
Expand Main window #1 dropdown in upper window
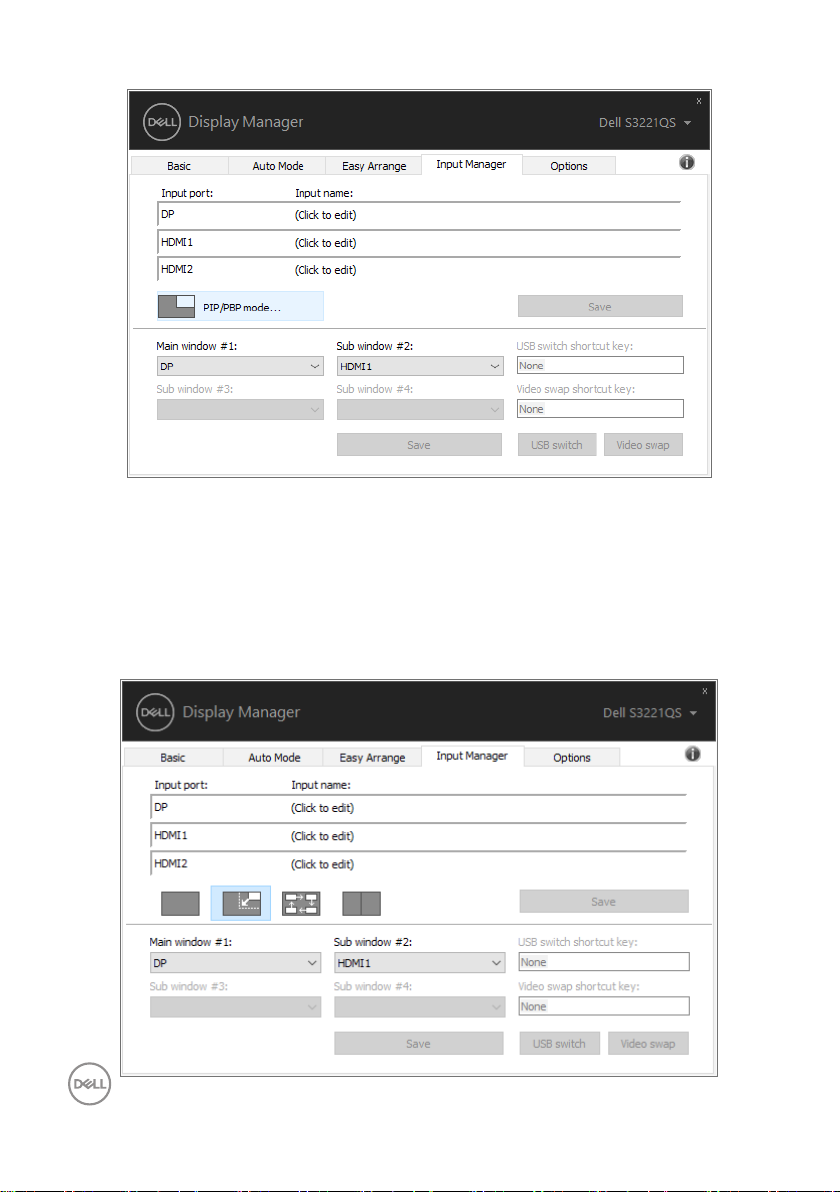[x=240, y=366]
